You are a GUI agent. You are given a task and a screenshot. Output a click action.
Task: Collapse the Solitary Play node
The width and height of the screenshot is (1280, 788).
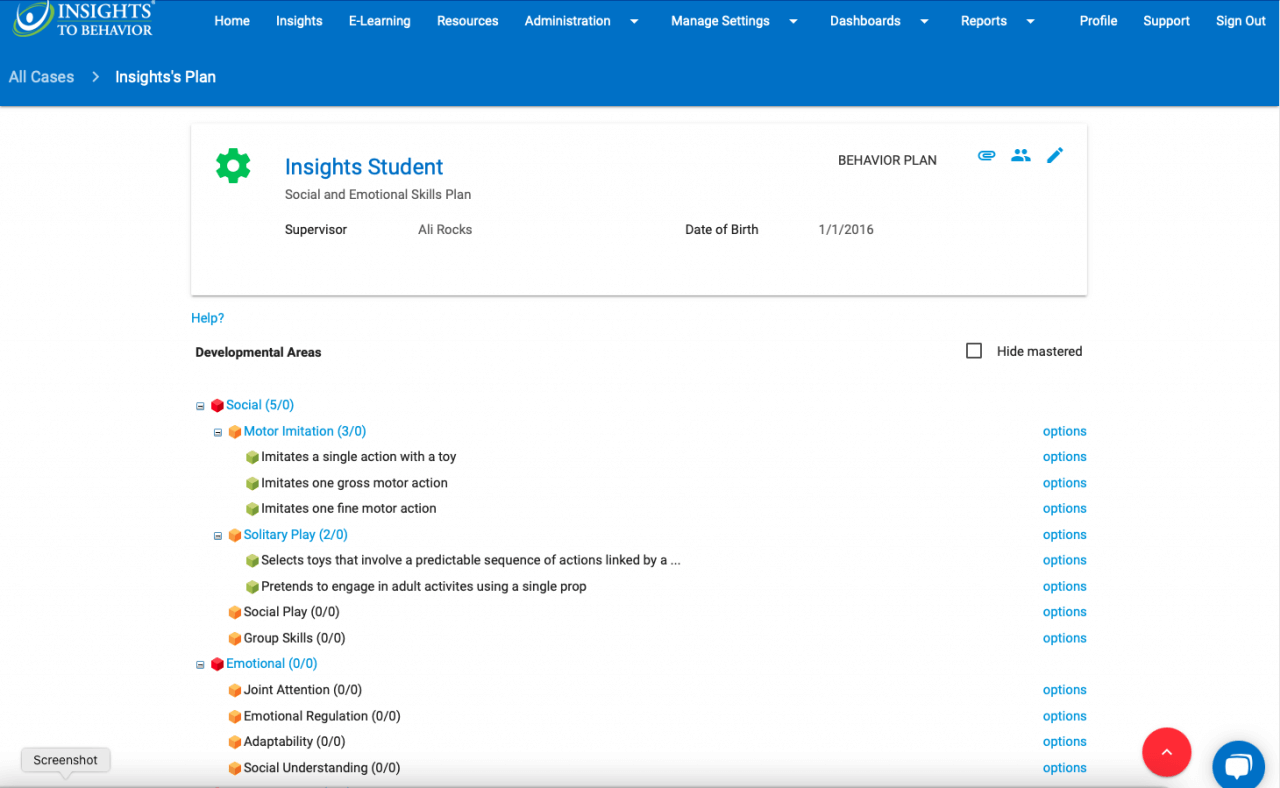218,535
